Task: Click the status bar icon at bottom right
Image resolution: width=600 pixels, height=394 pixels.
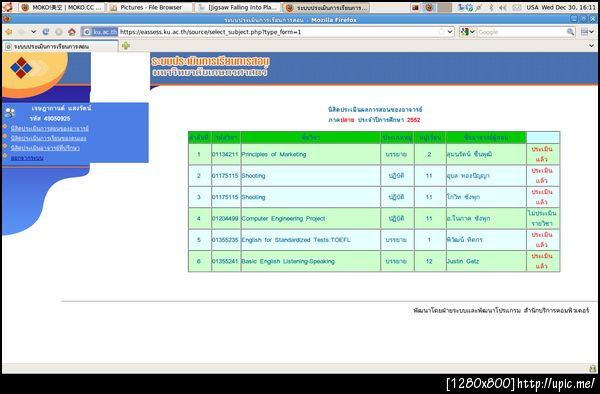Action: coord(592,368)
